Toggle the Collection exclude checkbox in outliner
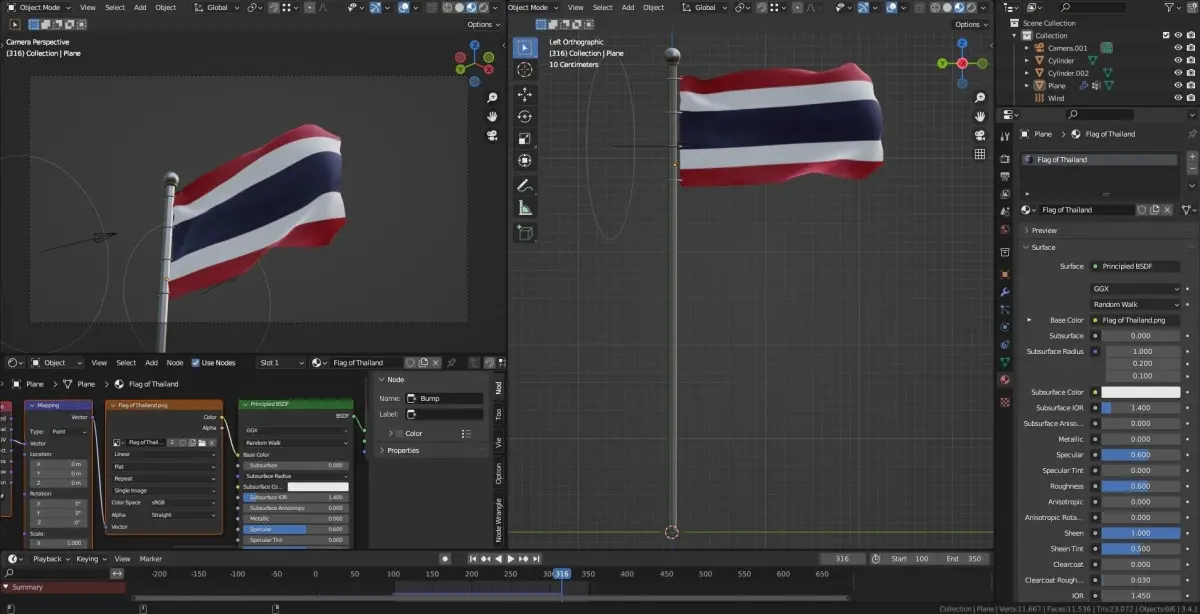 pyautogui.click(x=1166, y=35)
